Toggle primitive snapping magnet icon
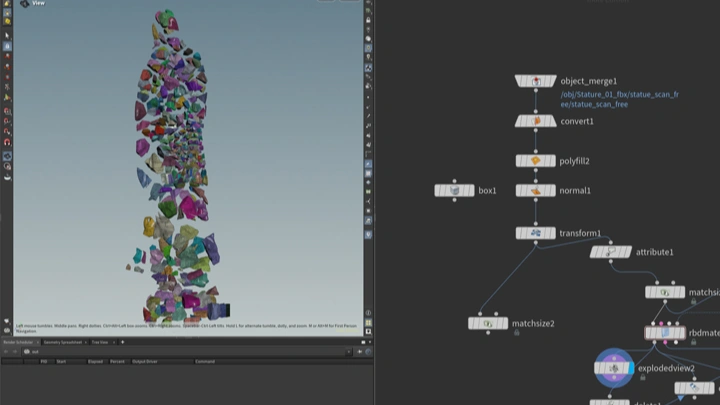 click(7, 121)
